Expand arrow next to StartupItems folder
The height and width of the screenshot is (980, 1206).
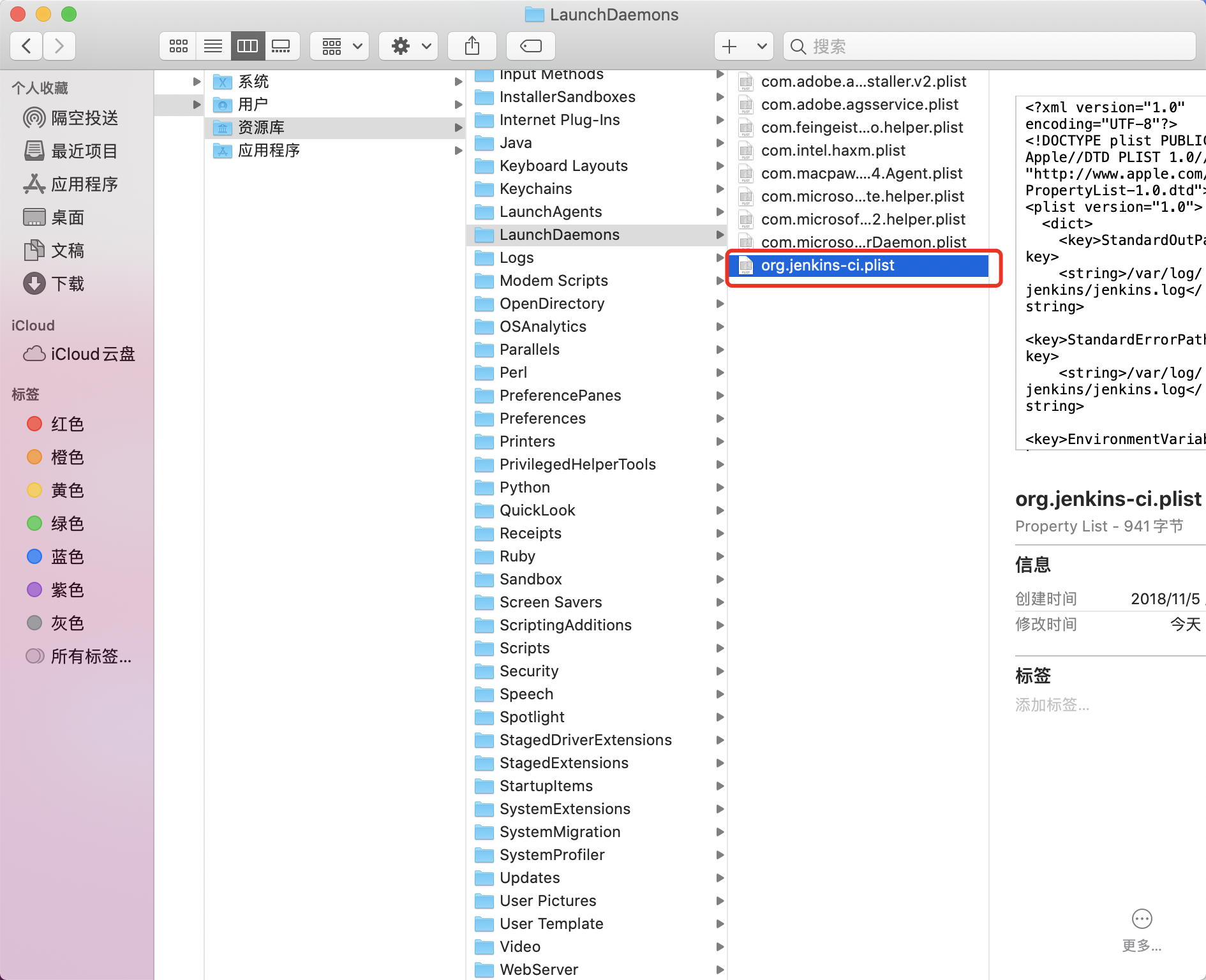720,786
